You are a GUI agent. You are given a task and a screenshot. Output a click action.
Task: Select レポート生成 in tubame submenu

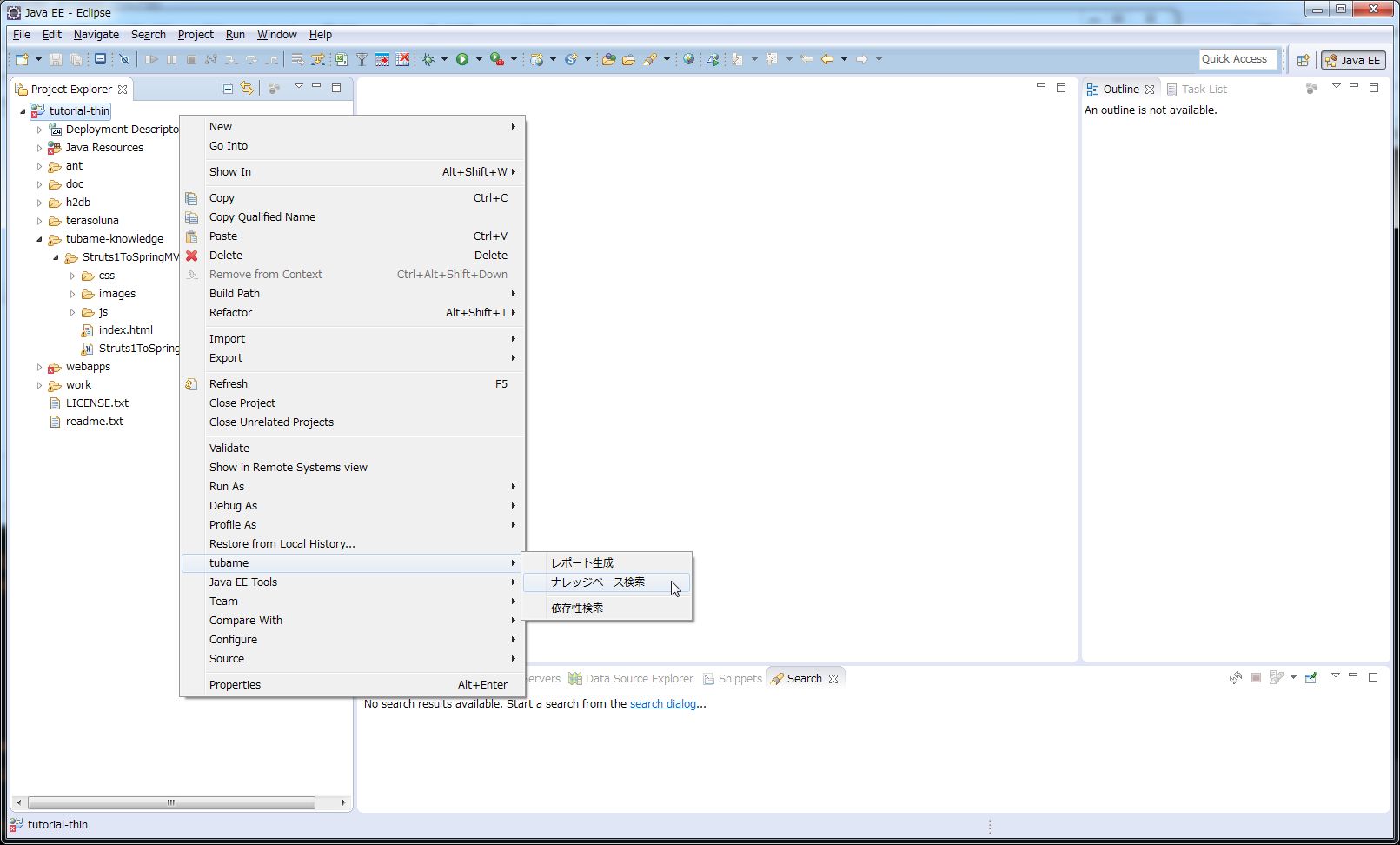click(x=607, y=563)
